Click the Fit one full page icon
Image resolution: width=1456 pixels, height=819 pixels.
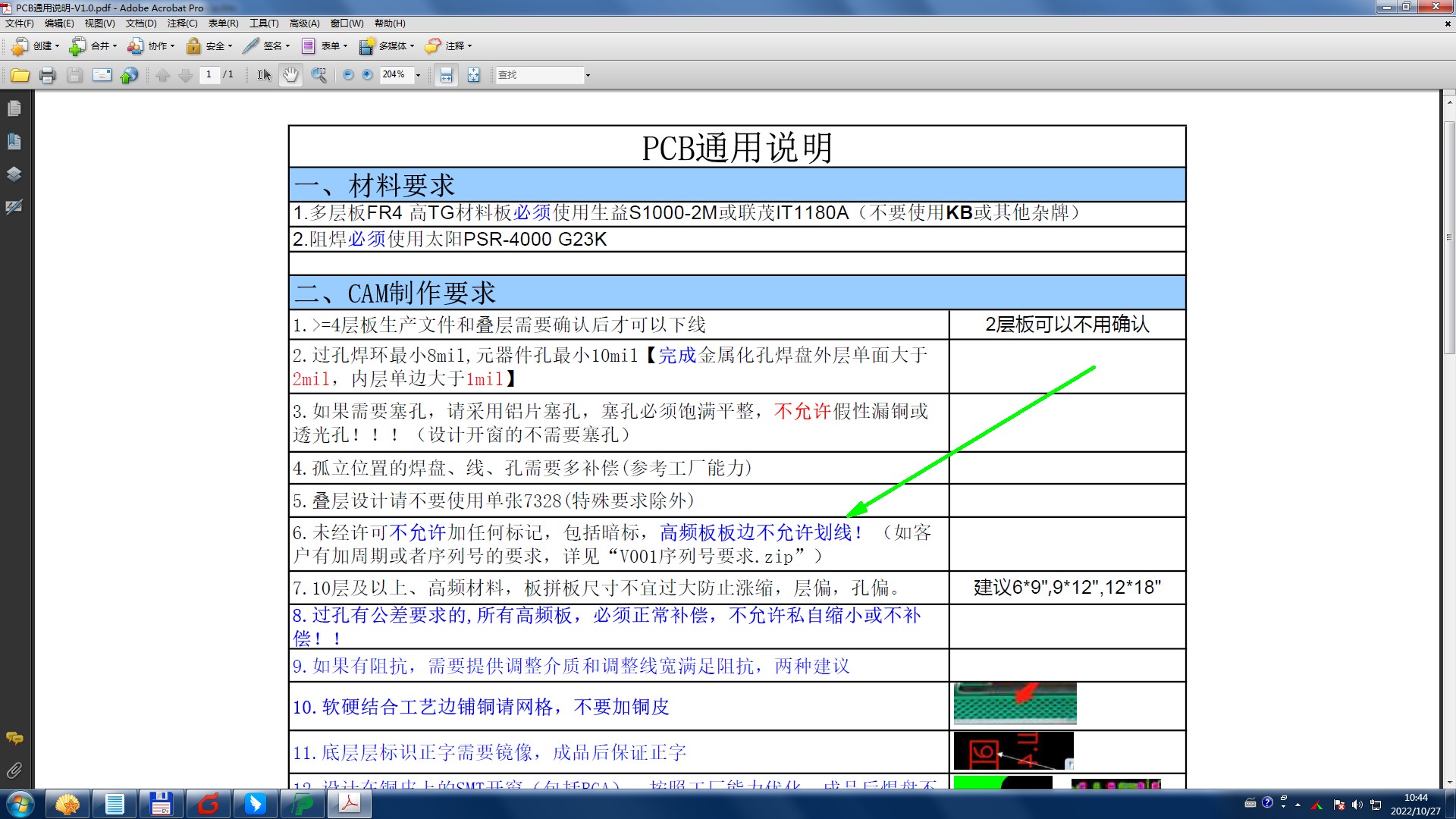[x=473, y=75]
